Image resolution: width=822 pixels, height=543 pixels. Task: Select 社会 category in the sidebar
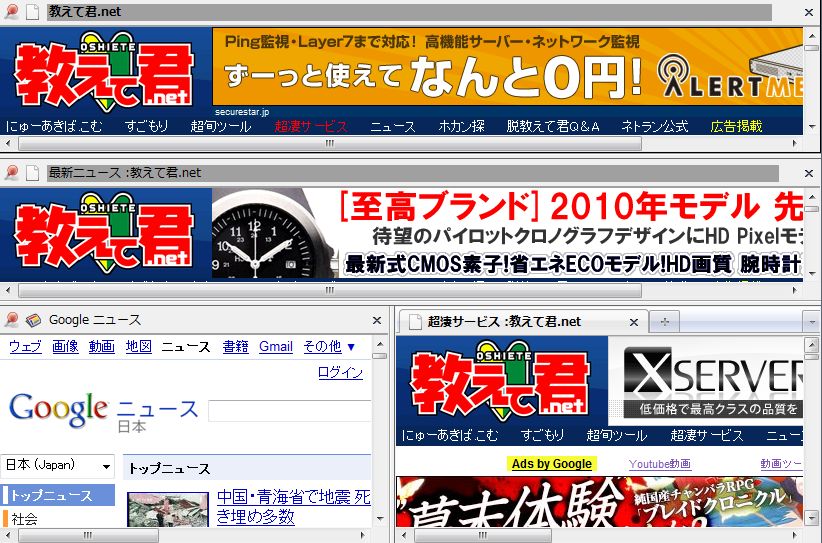coord(24,519)
